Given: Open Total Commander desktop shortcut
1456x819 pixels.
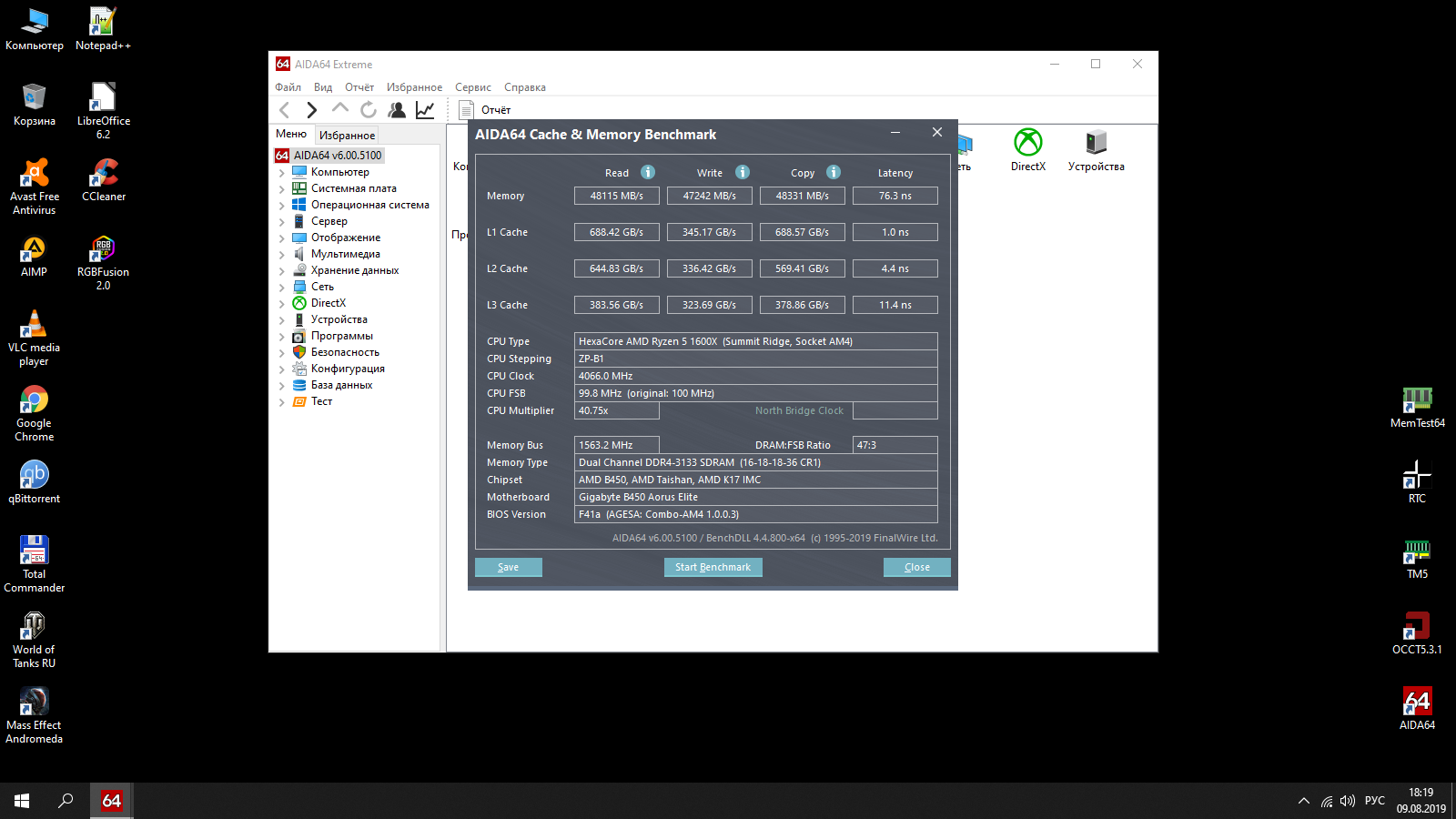Looking at the screenshot, I should point(35,563).
